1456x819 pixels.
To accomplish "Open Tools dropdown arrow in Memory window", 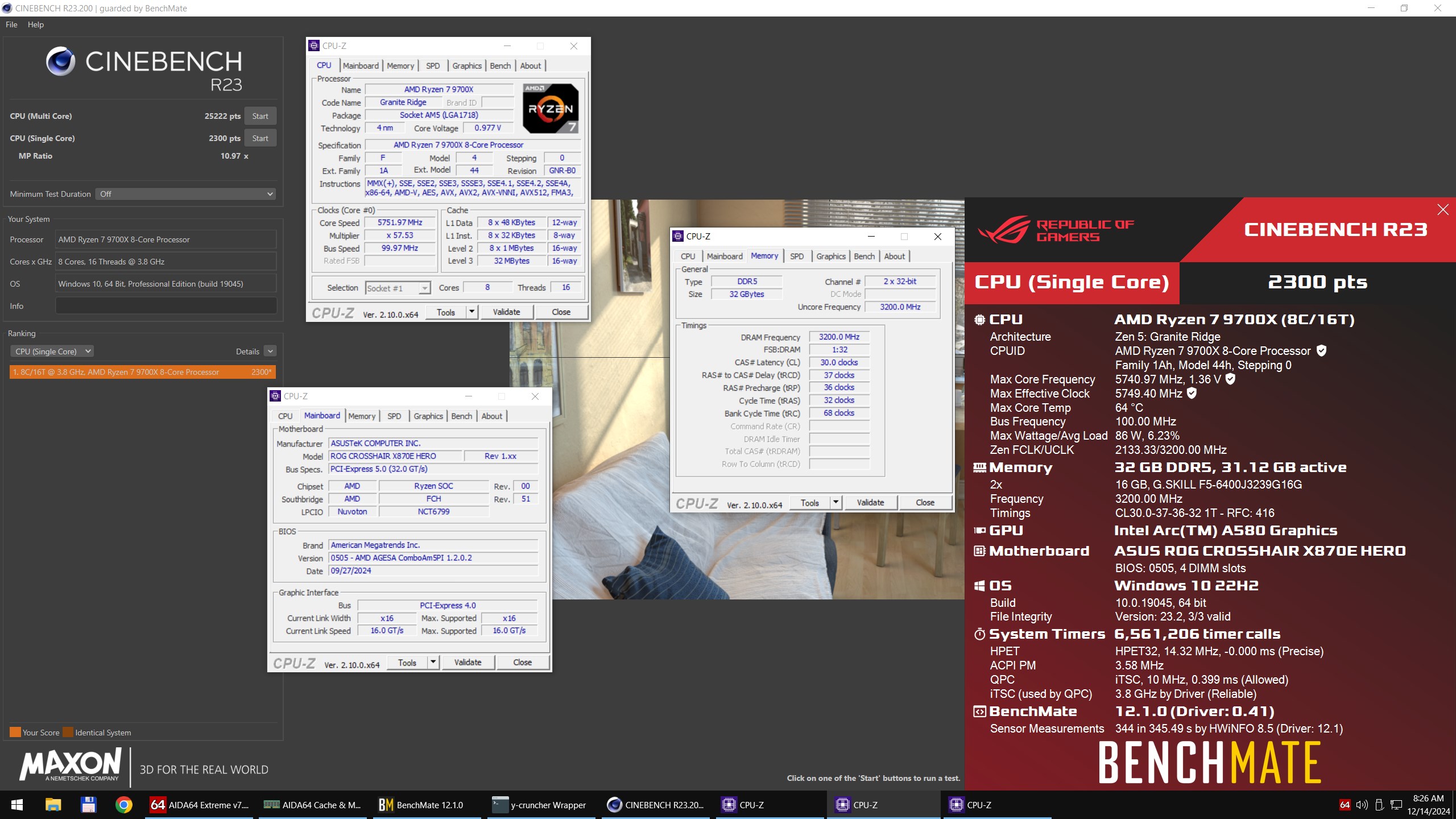I will (x=835, y=502).
